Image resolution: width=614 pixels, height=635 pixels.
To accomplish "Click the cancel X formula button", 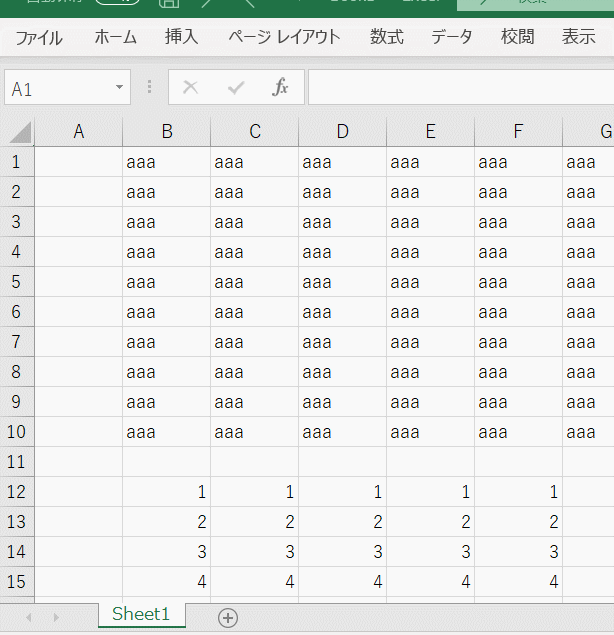I will [x=190, y=87].
